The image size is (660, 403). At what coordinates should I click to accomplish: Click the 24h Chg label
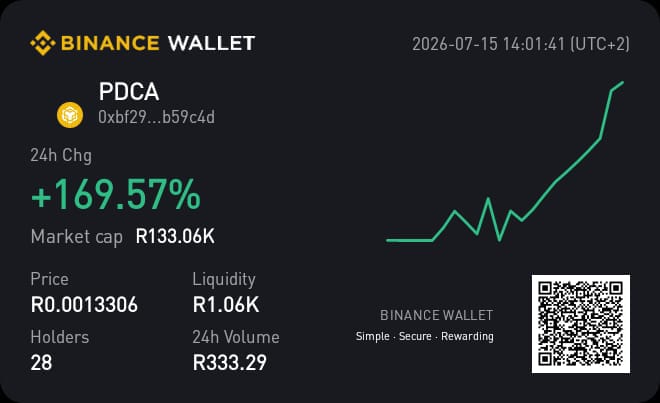pos(61,155)
